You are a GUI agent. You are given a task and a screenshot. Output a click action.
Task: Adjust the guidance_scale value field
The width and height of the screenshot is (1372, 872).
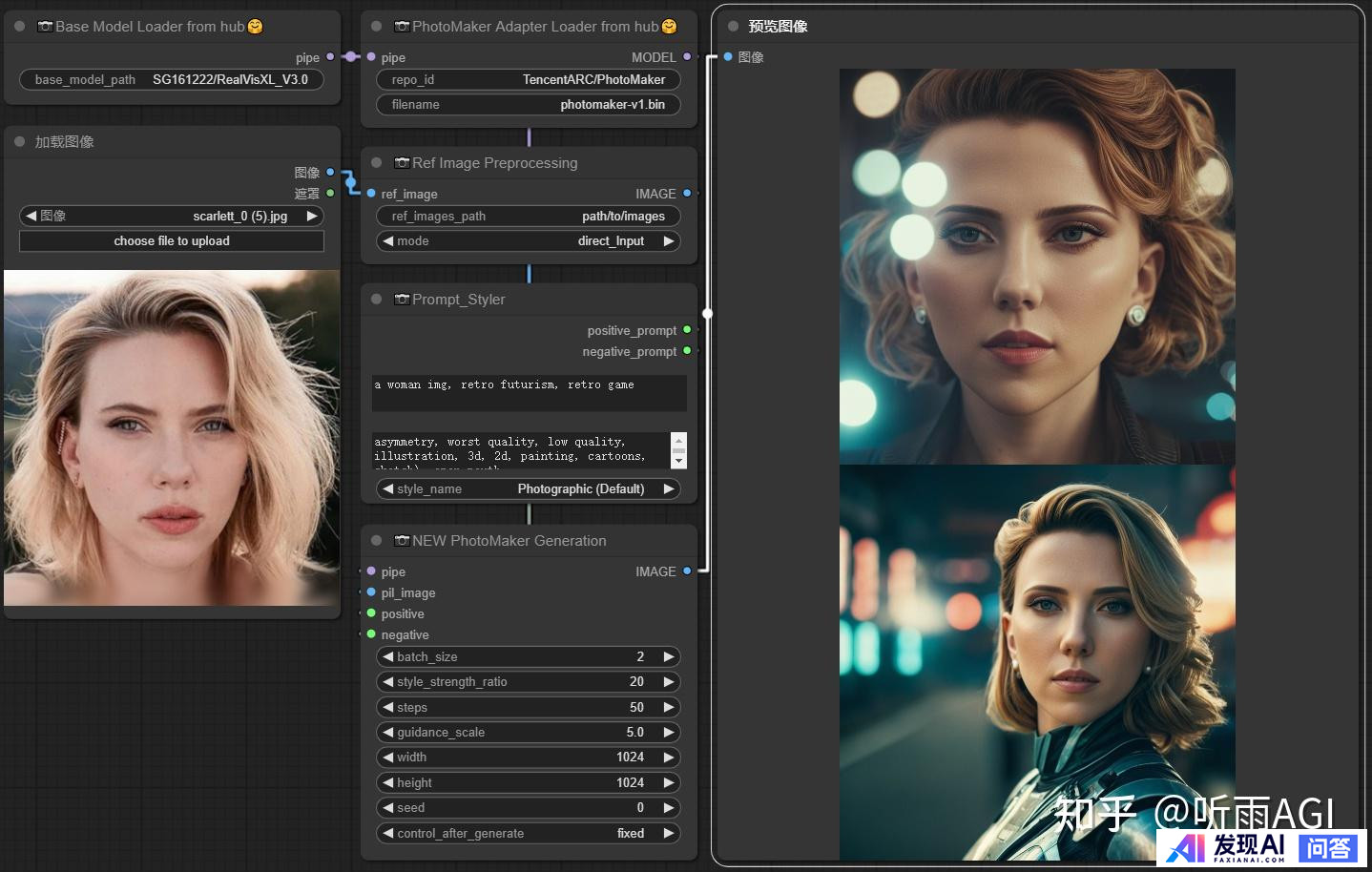tap(529, 733)
